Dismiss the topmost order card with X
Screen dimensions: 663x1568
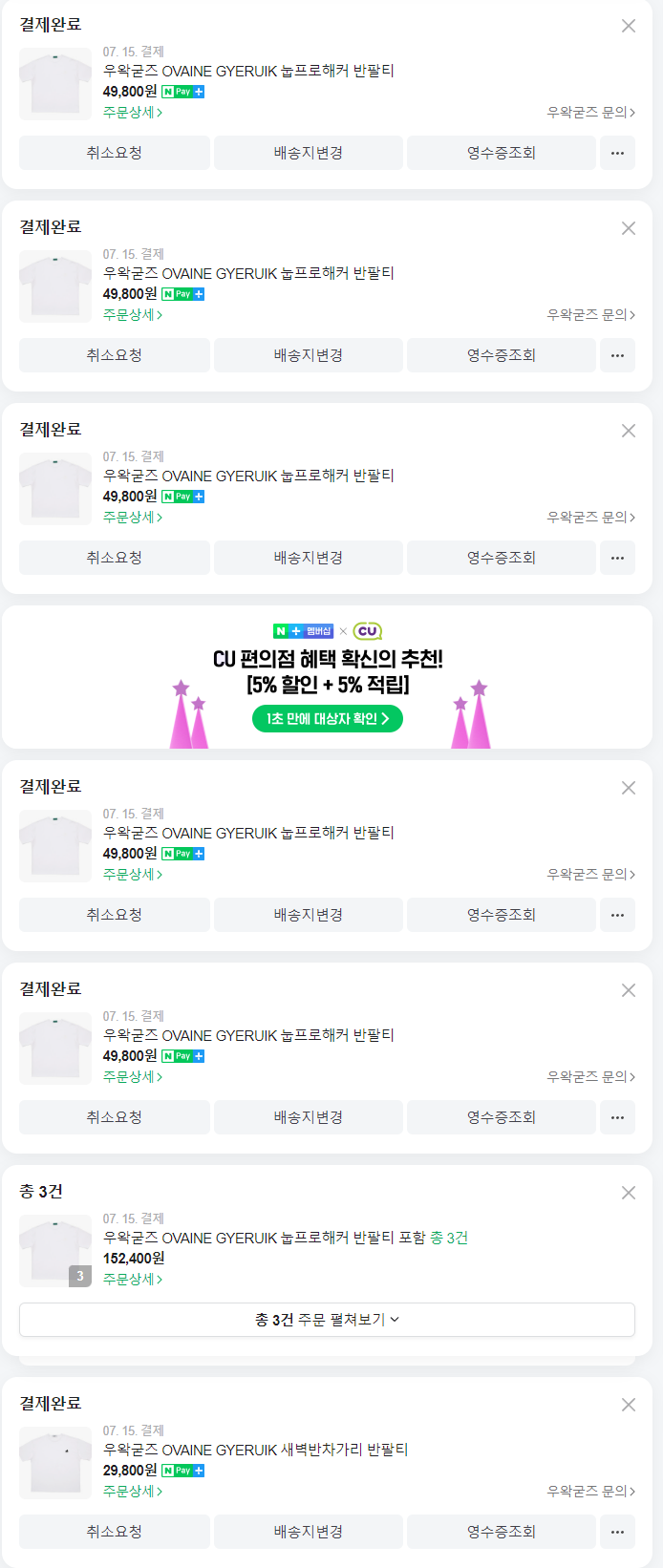pos(629,26)
